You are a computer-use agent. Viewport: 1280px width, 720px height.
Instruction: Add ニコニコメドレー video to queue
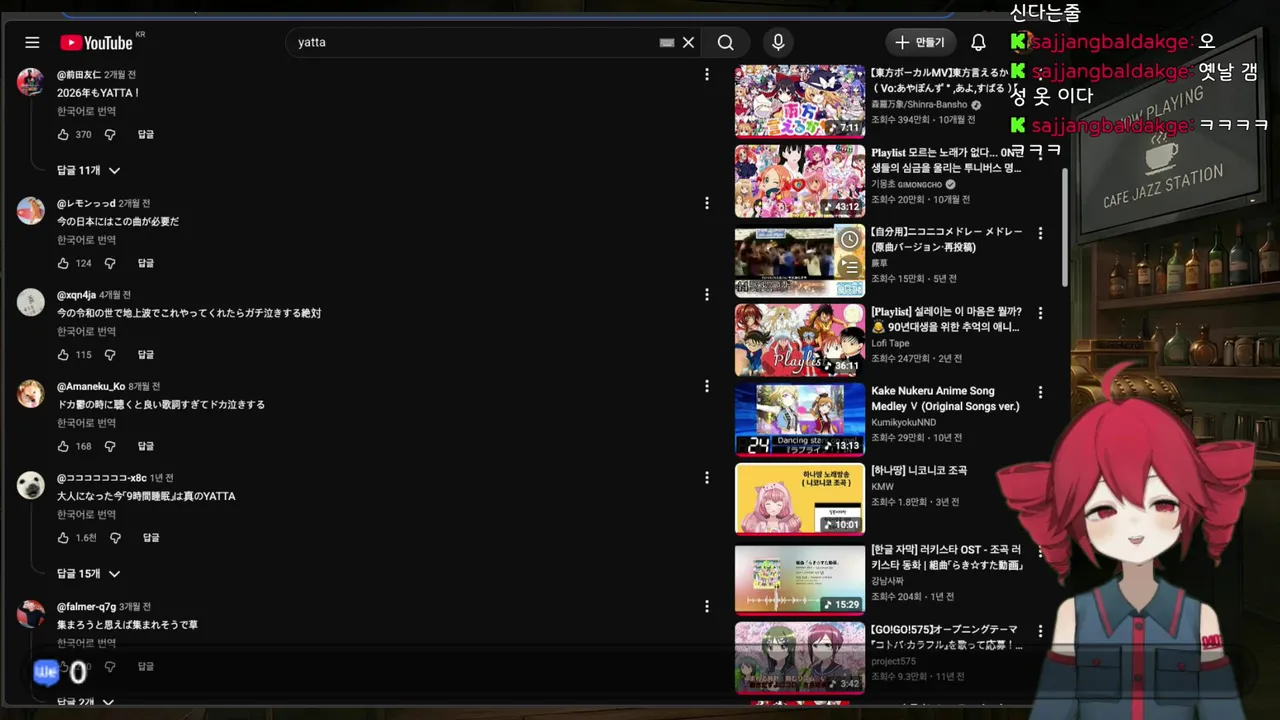[849, 265]
